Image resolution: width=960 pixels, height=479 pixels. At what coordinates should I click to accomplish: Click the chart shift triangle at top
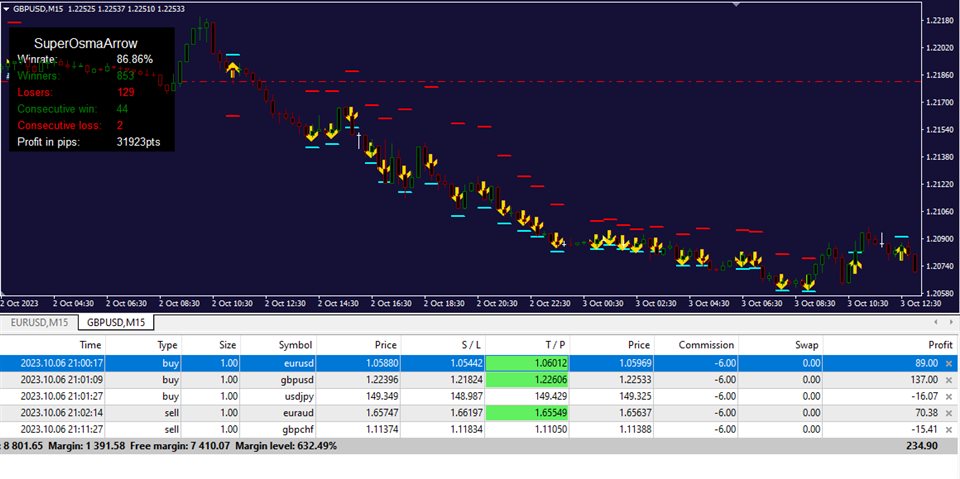[737, 5]
